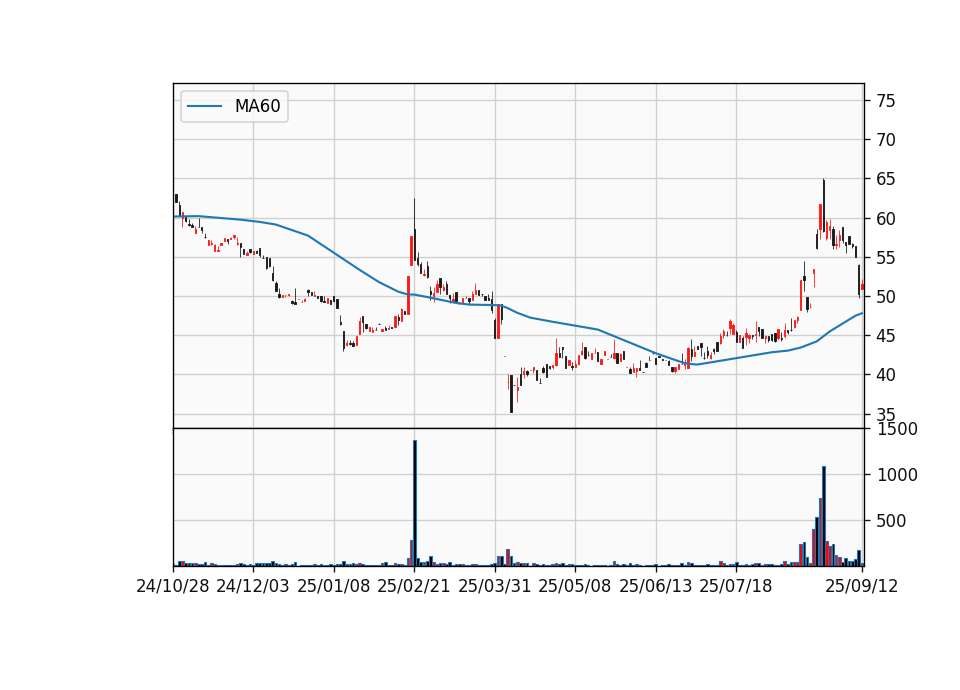The width and height of the screenshot is (960, 690).
Task: Click the 70 price axis label
Action: pyautogui.click(x=886, y=140)
